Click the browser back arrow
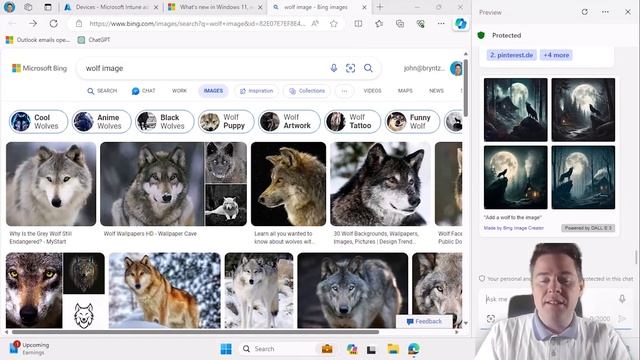 point(12,24)
